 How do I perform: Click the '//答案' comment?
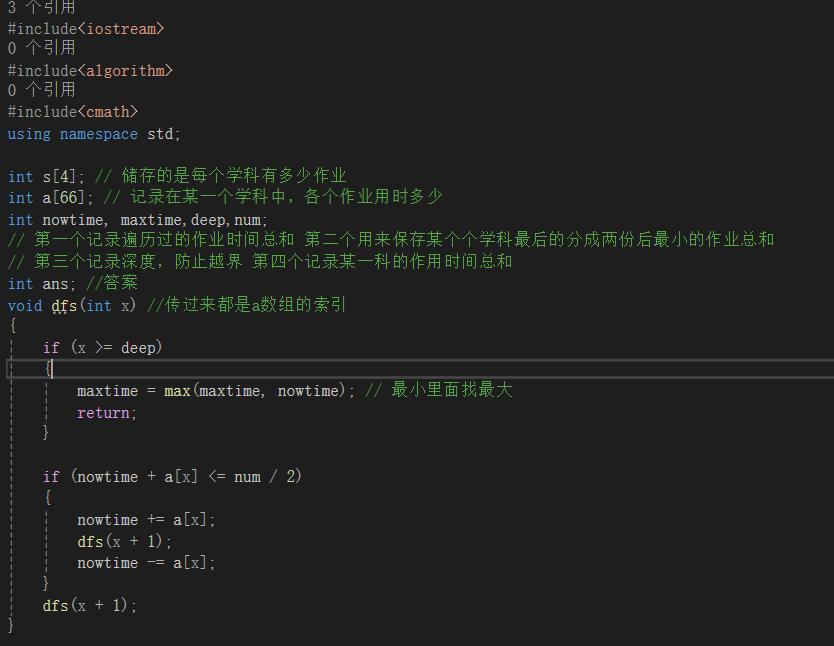click(x=112, y=283)
